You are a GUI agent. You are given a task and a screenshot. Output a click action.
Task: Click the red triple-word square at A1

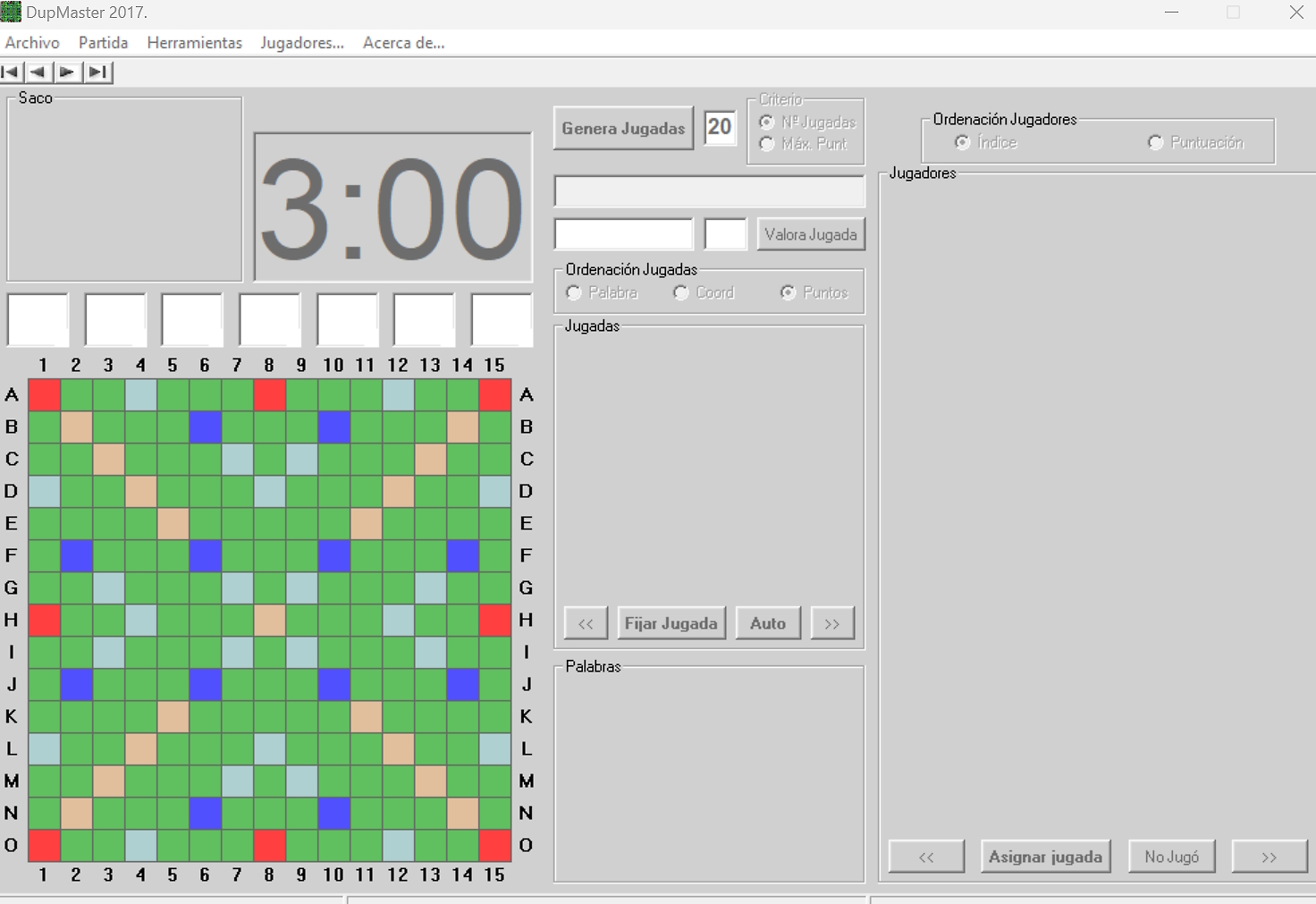45,394
